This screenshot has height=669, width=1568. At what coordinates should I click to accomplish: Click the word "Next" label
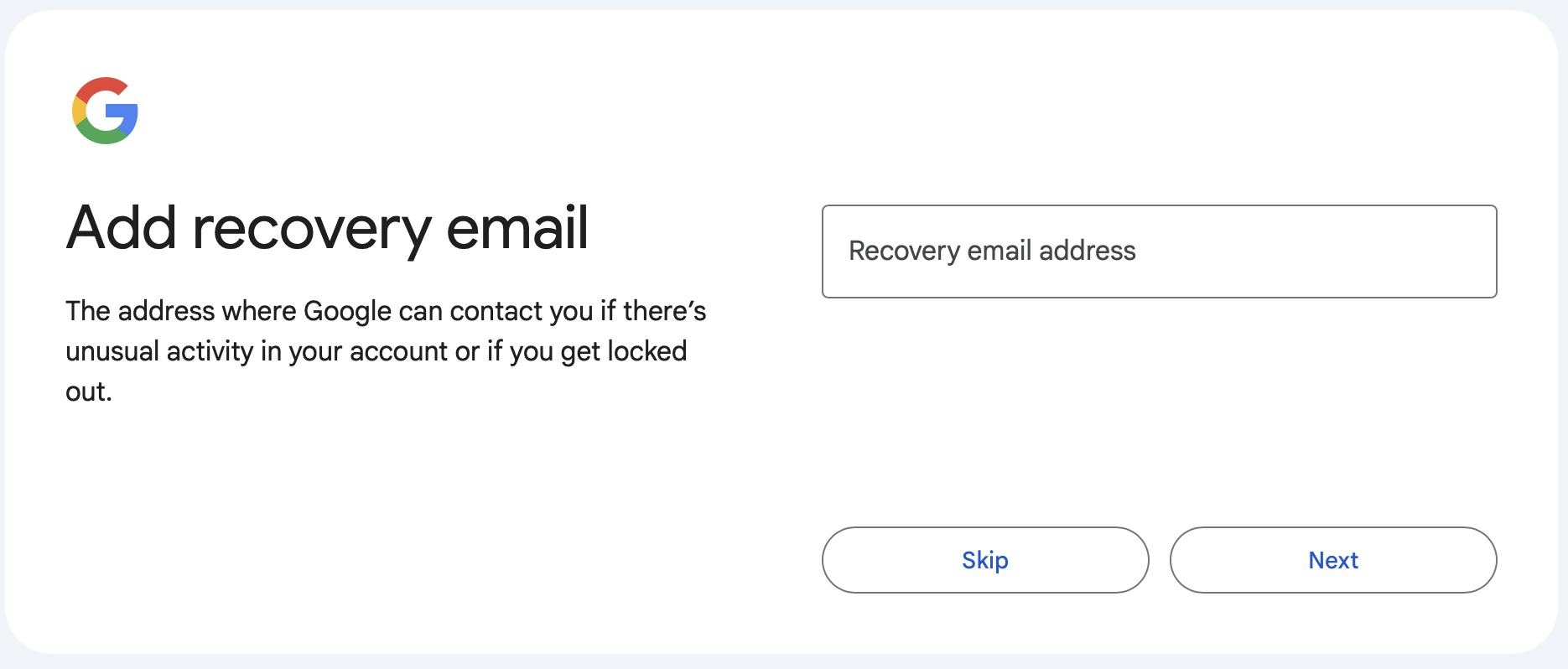1333,560
